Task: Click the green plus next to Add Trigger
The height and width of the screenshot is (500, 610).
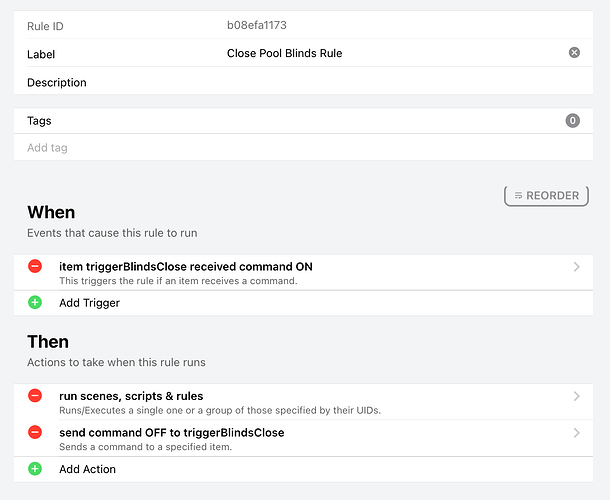Action: coord(35,302)
